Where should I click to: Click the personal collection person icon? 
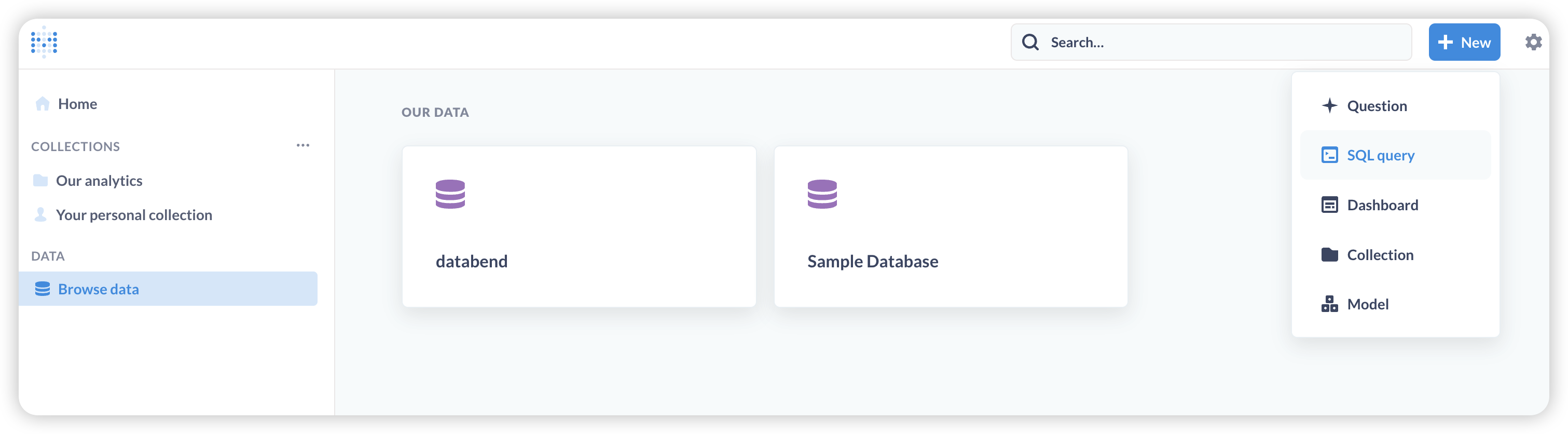(40, 214)
